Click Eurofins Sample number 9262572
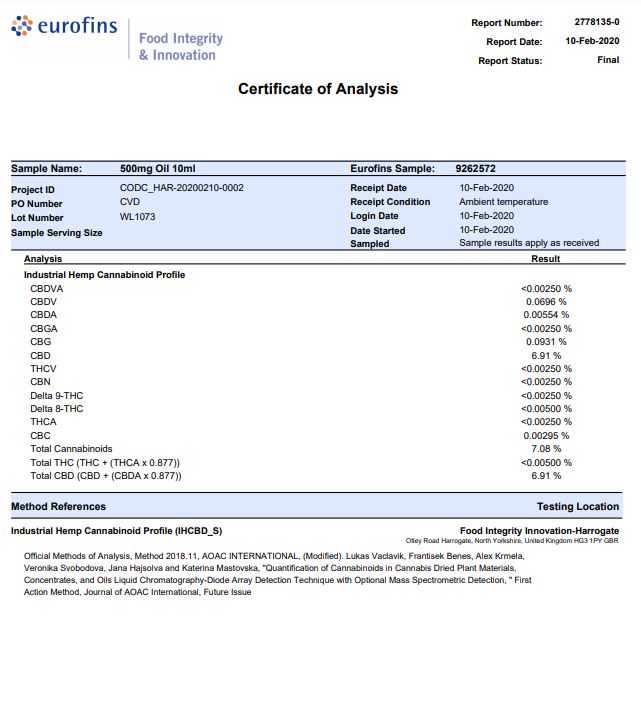Screen dimensions: 641x722 (x=475, y=169)
